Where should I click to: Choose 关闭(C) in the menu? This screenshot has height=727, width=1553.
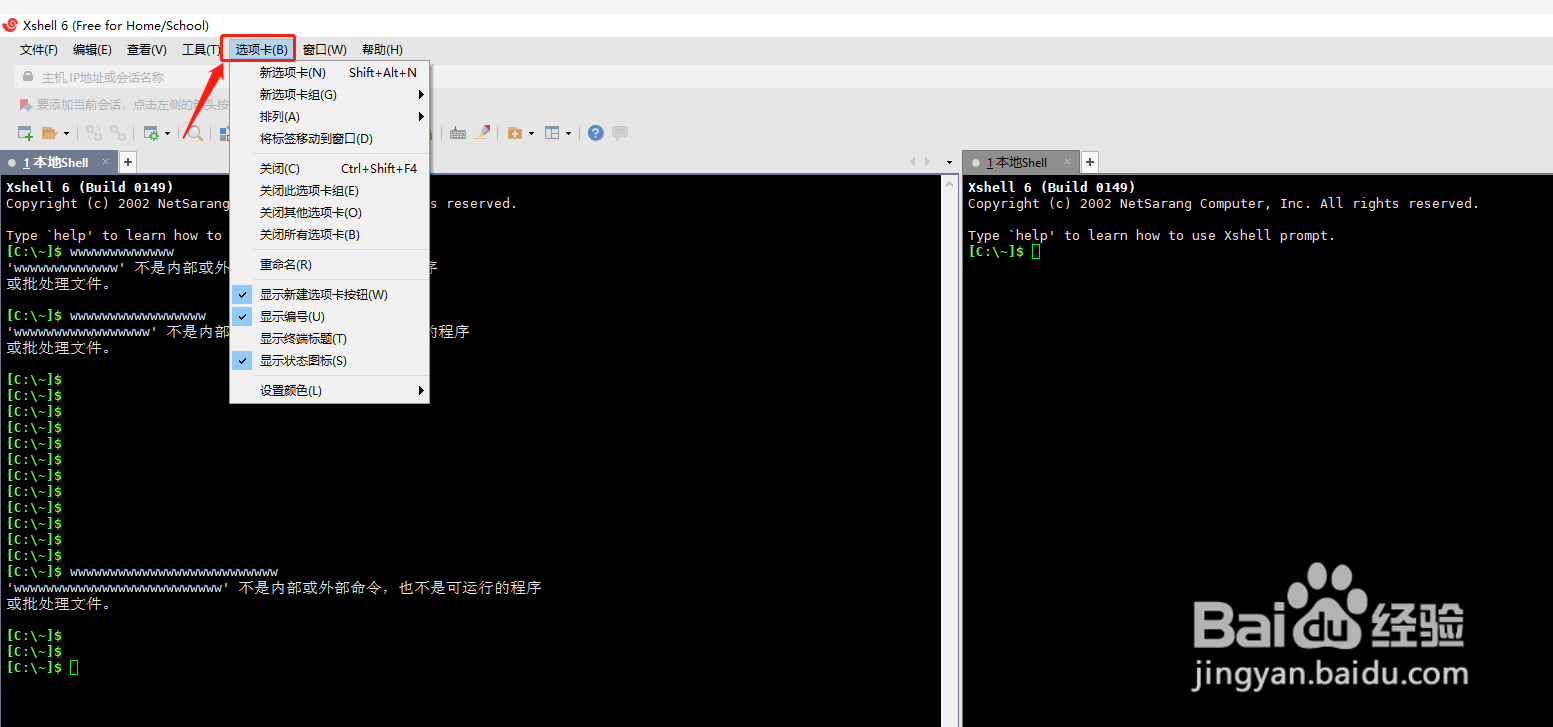329,168
